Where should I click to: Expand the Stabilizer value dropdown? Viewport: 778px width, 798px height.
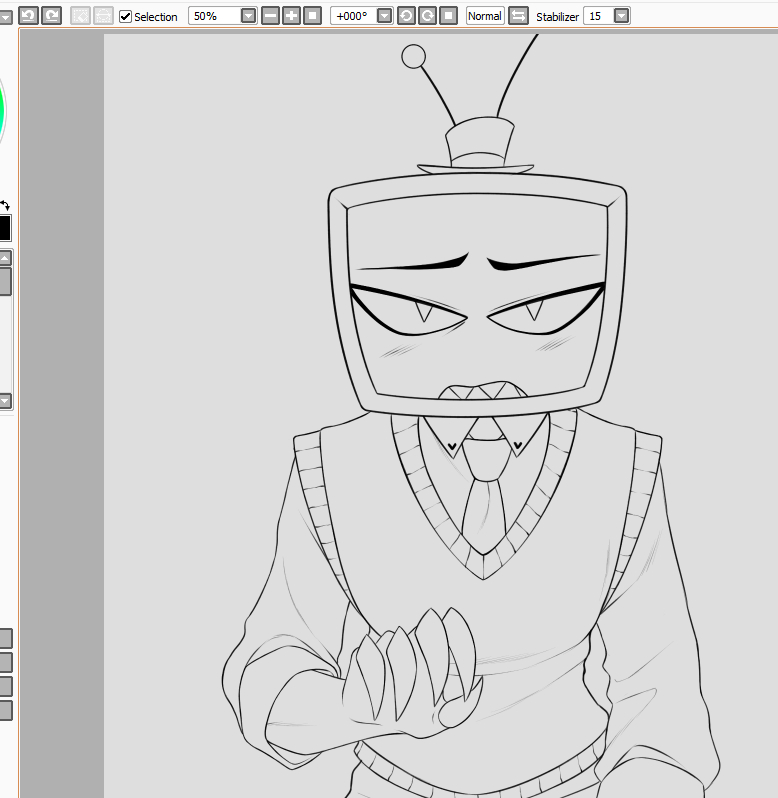point(621,16)
